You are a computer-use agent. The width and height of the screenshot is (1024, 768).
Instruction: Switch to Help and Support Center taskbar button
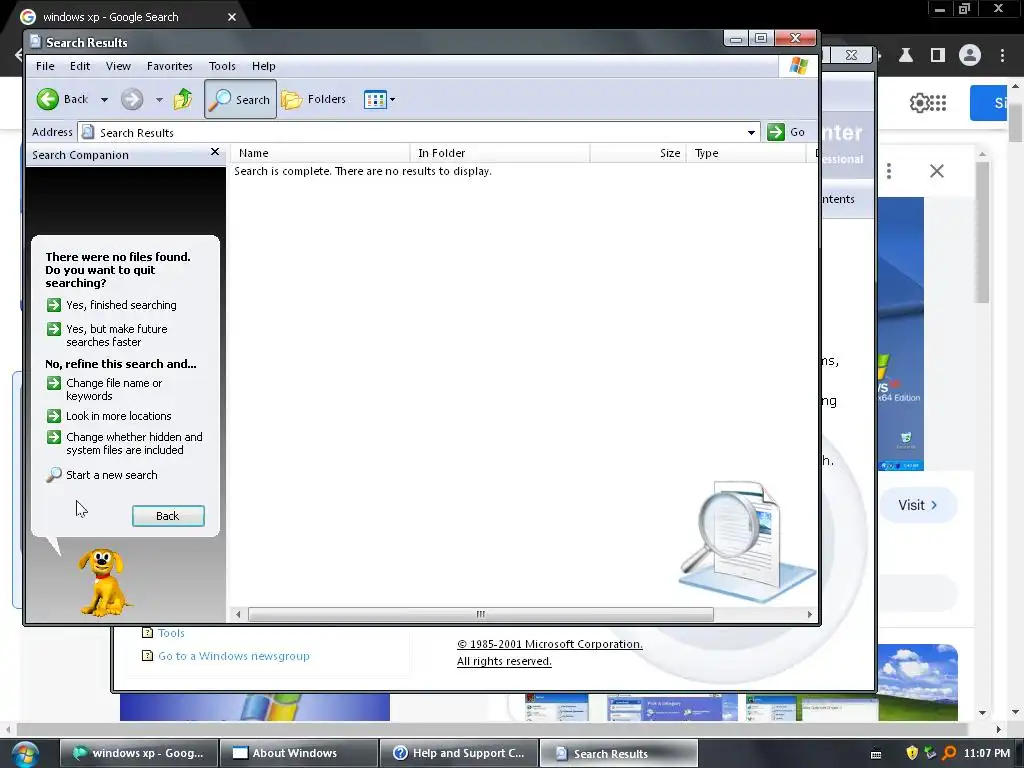click(458, 753)
